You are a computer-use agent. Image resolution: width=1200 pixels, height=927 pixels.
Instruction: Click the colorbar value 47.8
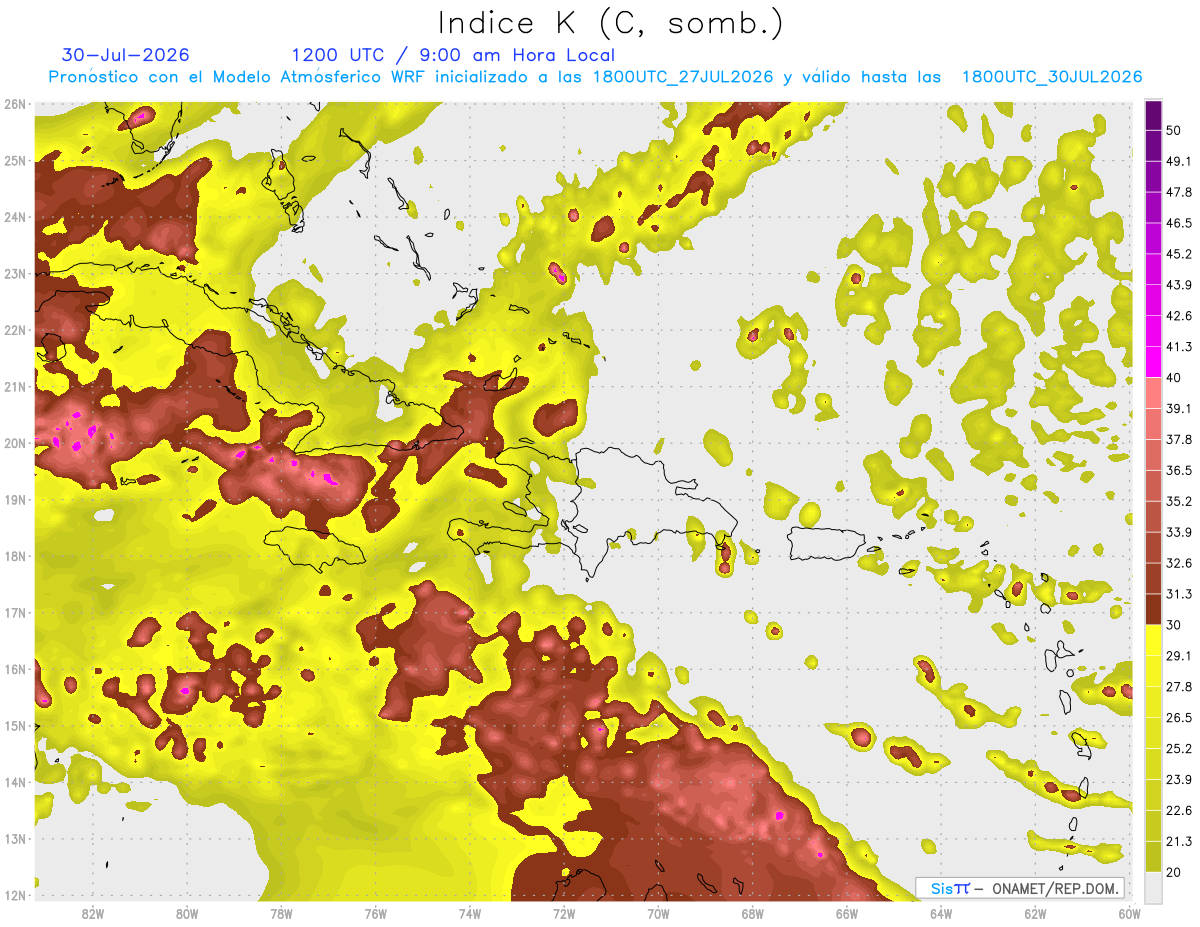(1179, 192)
